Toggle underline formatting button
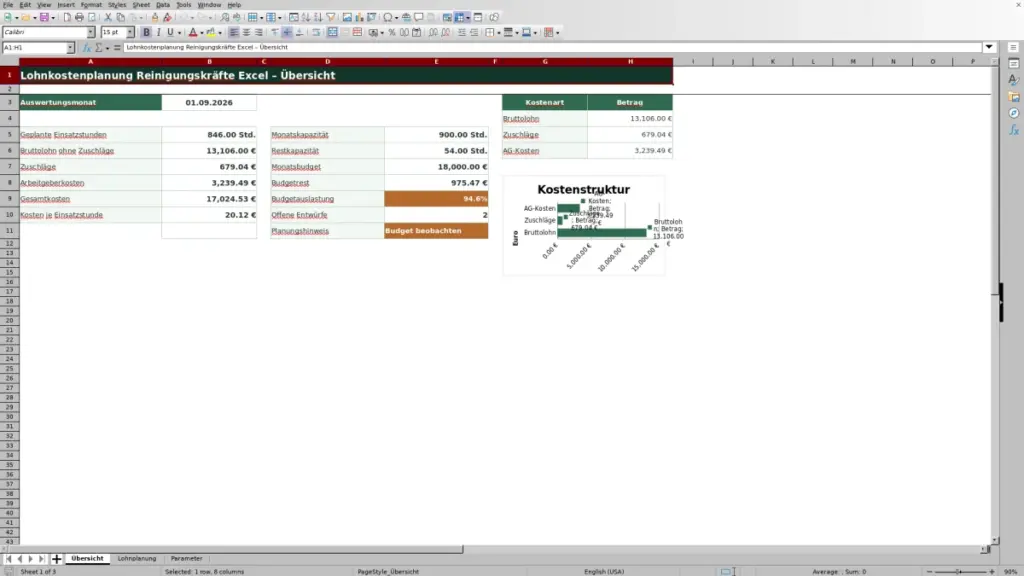The width and height of the screenshot is (1024, 576). [x=170, y=32]
